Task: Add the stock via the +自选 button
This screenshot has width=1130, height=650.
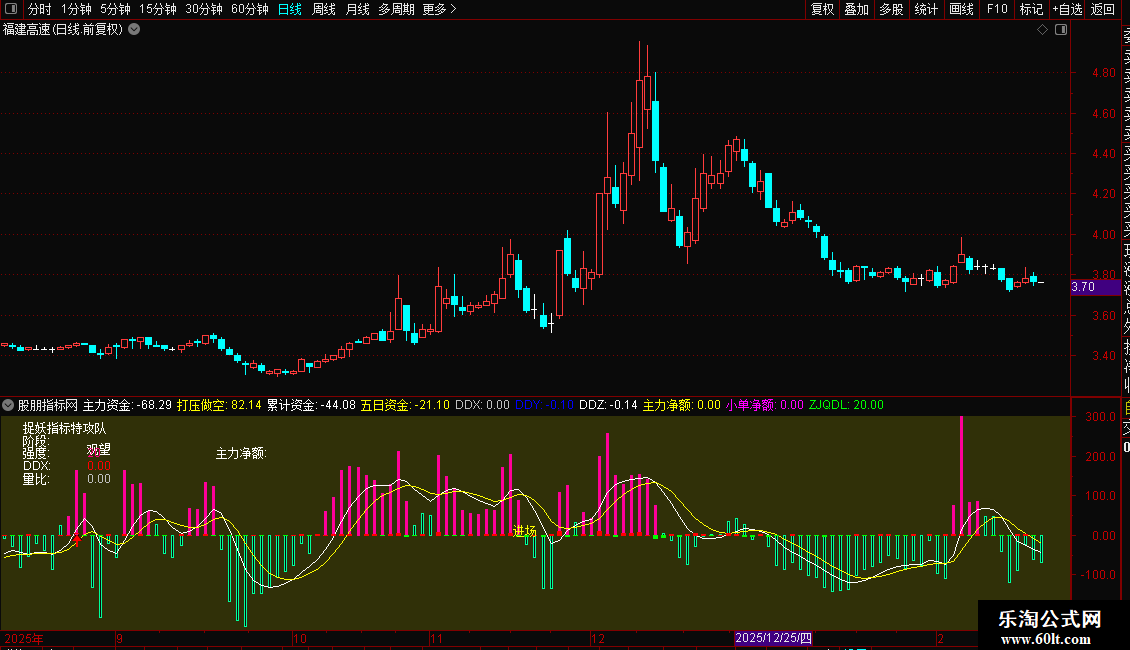Action: pos(1067,9)
